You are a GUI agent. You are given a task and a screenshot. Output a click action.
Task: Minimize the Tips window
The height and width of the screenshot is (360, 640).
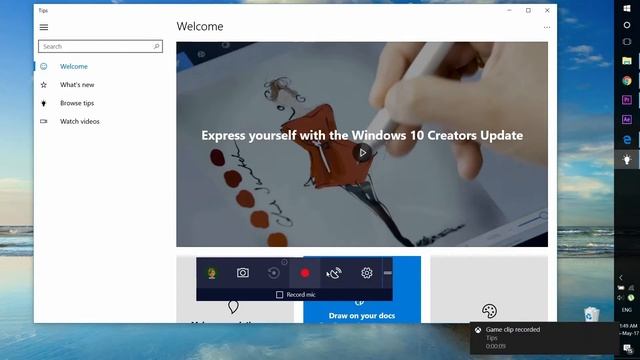pos(509,11)
